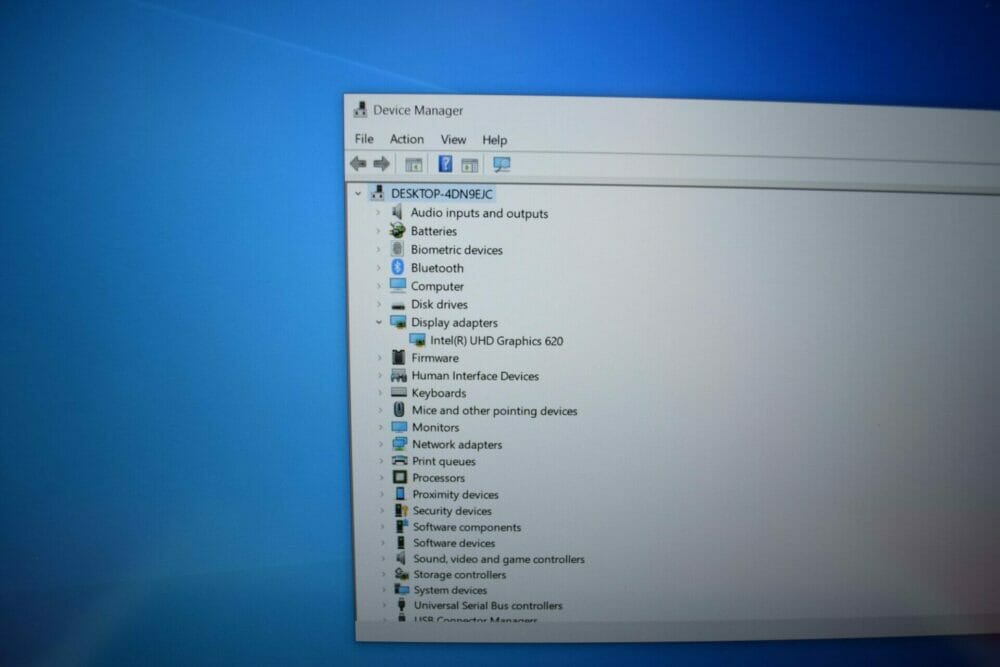Collapse the DESKTOP-4DN9EJC root node arrow
This screenshot has height=667, width=1000.
[358, 193]
